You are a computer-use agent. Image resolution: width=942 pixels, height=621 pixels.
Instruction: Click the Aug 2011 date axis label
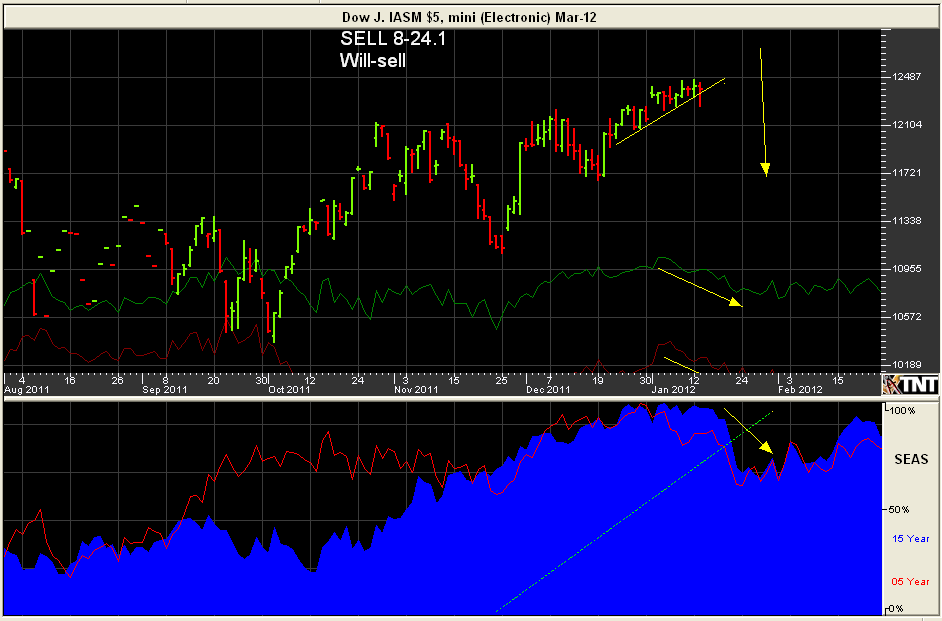[x=26, y=390]
